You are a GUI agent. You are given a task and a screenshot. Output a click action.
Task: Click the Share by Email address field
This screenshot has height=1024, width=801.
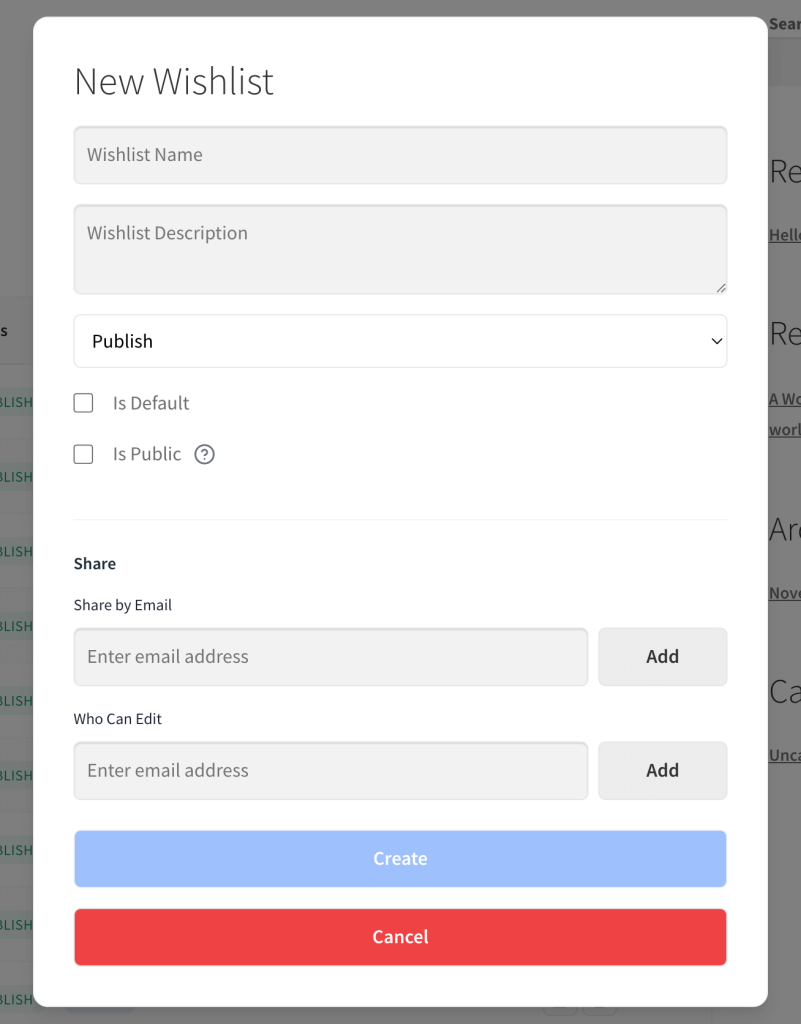click(330, 656)
